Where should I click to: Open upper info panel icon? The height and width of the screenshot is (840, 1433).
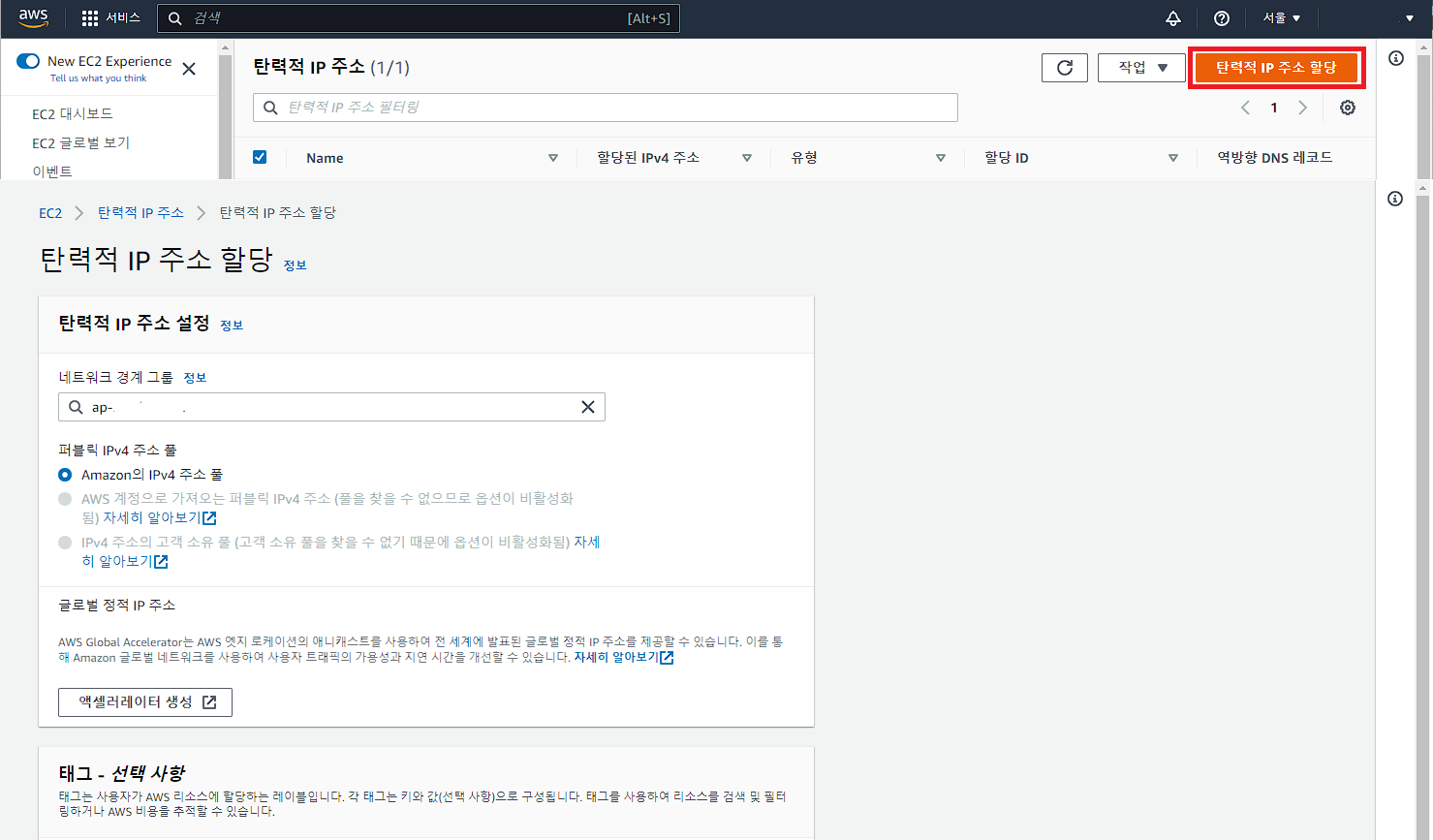[1396, 58]
